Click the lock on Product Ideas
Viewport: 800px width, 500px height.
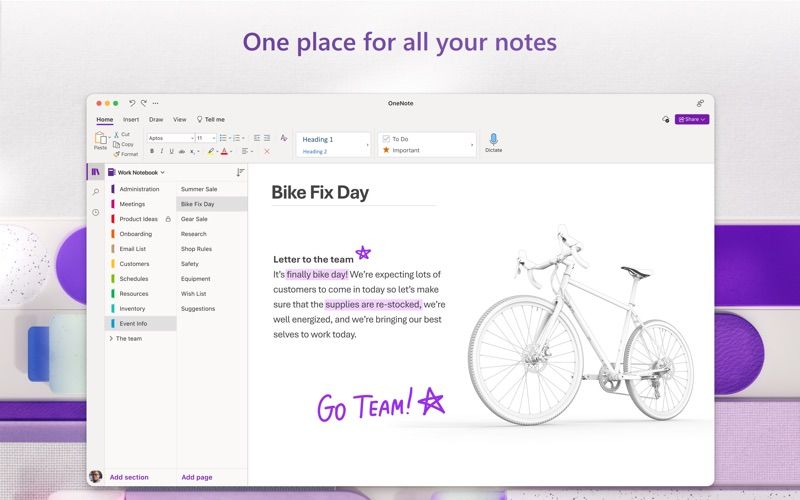pos(168,219)
